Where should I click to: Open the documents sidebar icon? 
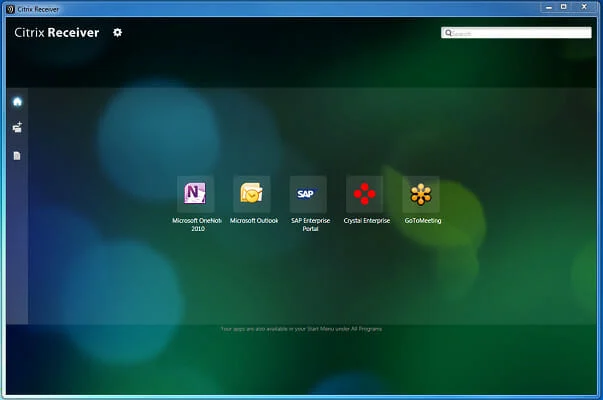click(17, 156)
